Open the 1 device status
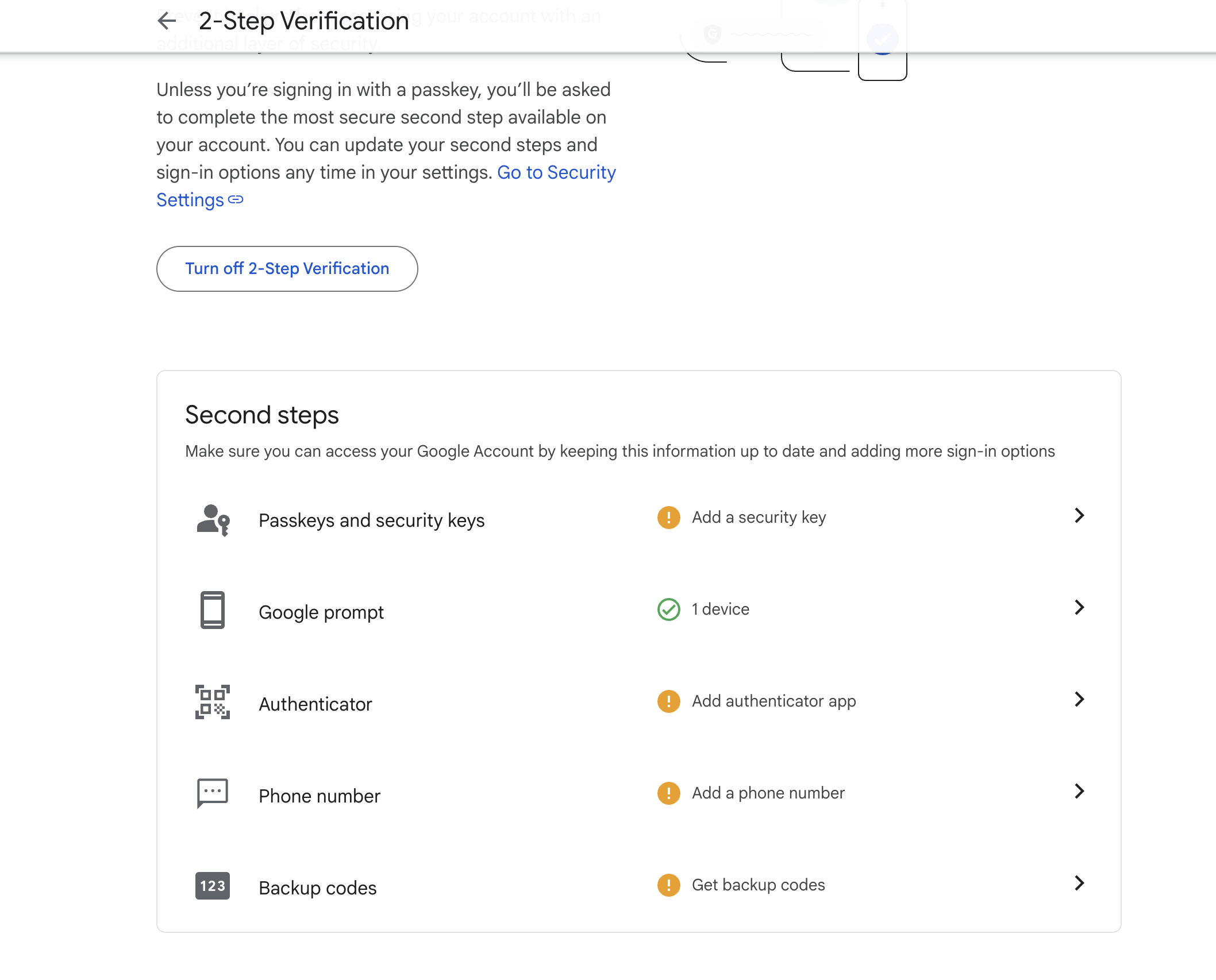The height and width of the screenshot is (980, 1216). click(721, 609)
